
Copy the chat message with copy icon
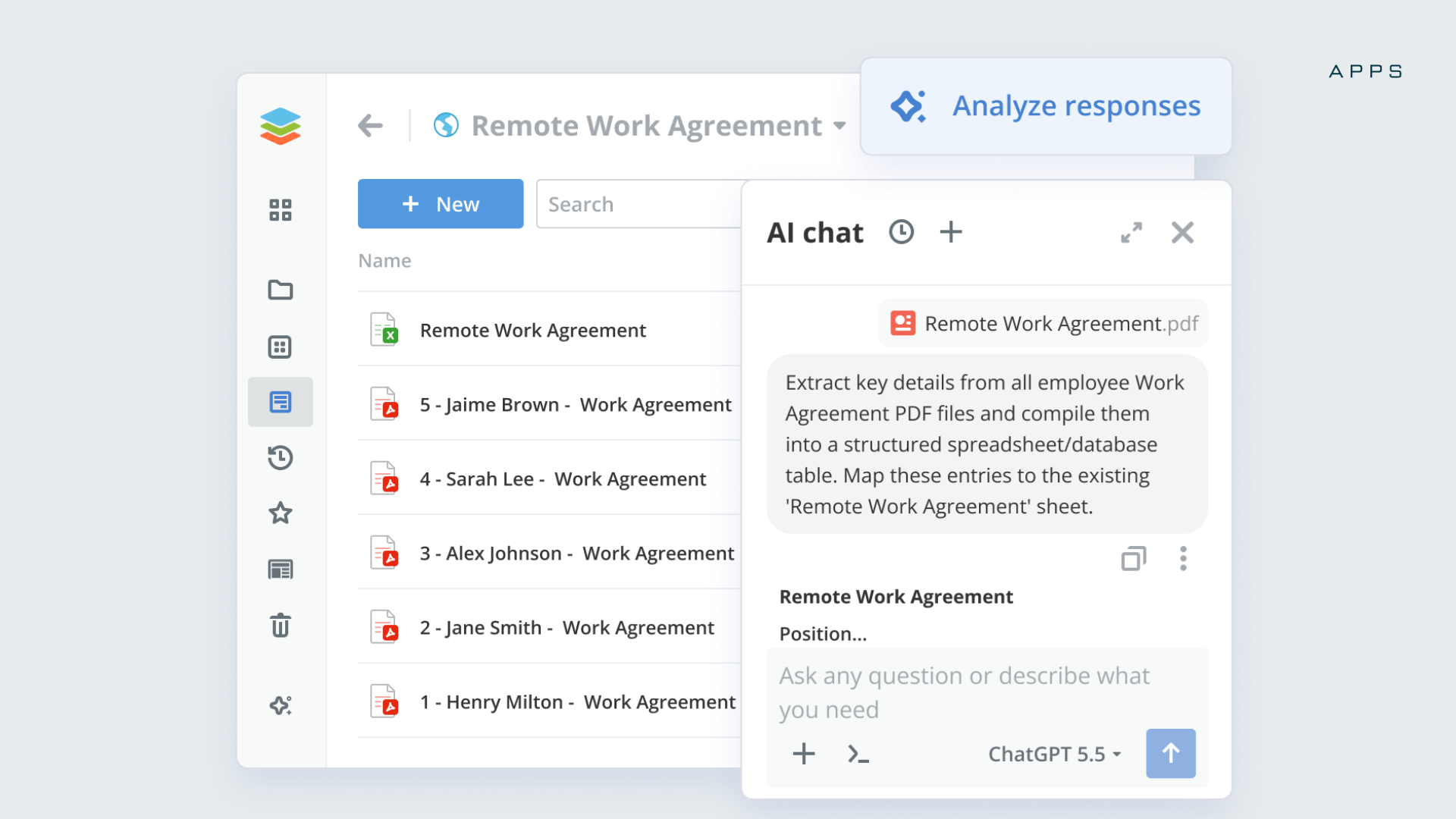[1134, 559]
